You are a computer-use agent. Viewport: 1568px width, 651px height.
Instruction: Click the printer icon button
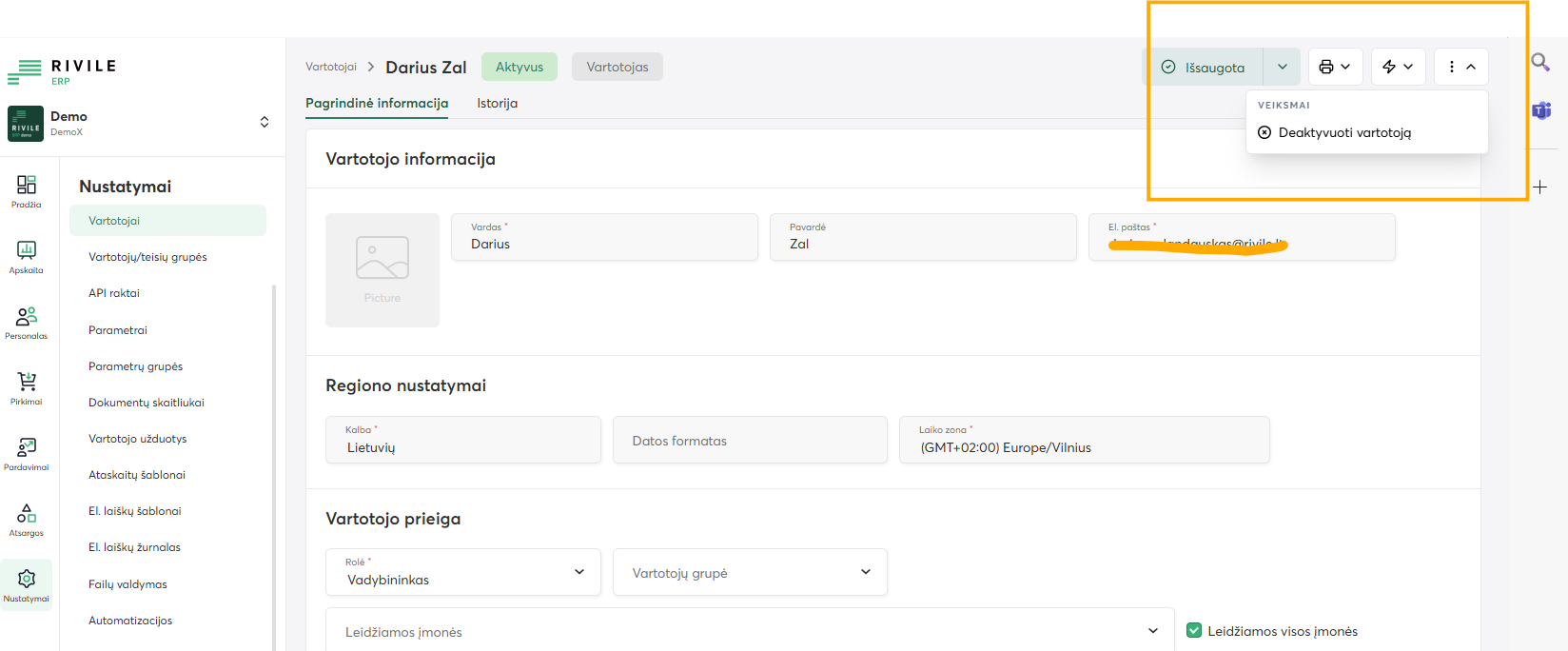point(1335,67)
